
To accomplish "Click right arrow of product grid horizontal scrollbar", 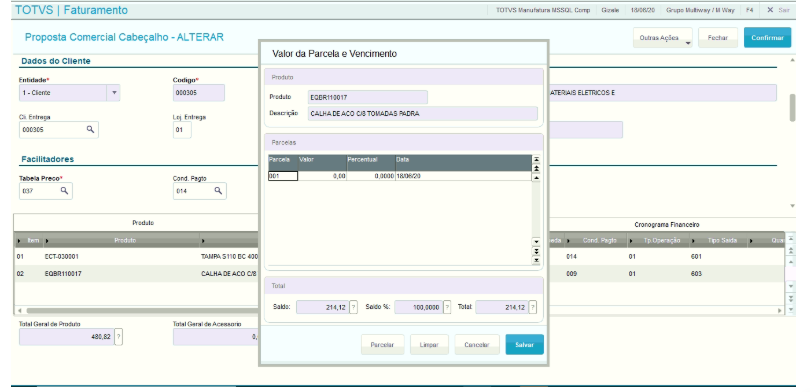I will coord(780,311).
